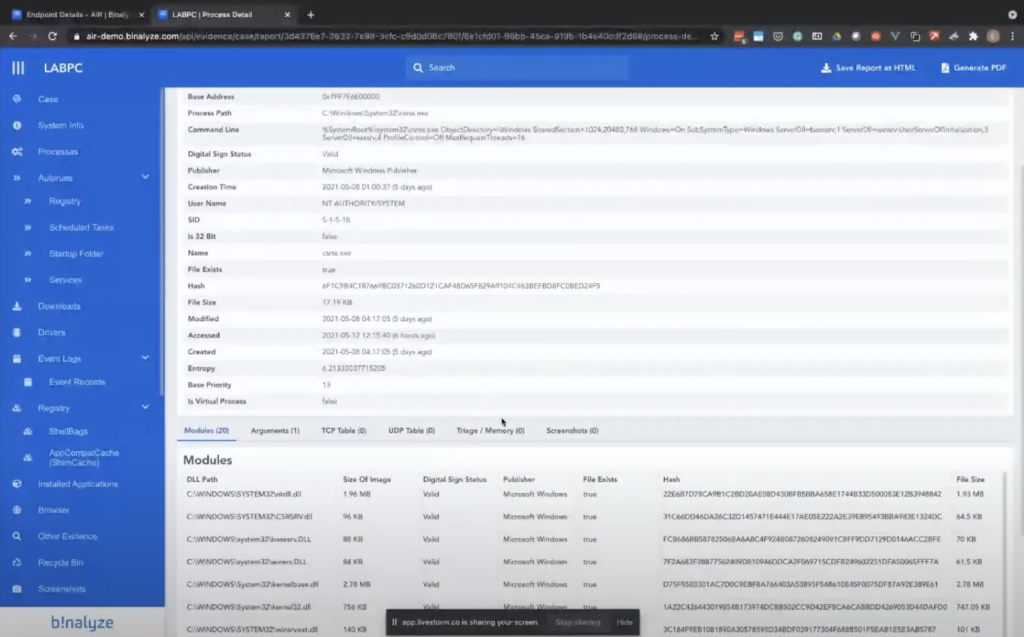Open Startup Folder in the sidebar
Image resolution: width=1024 pixels, height=637 pixels.
click(76, 253)
